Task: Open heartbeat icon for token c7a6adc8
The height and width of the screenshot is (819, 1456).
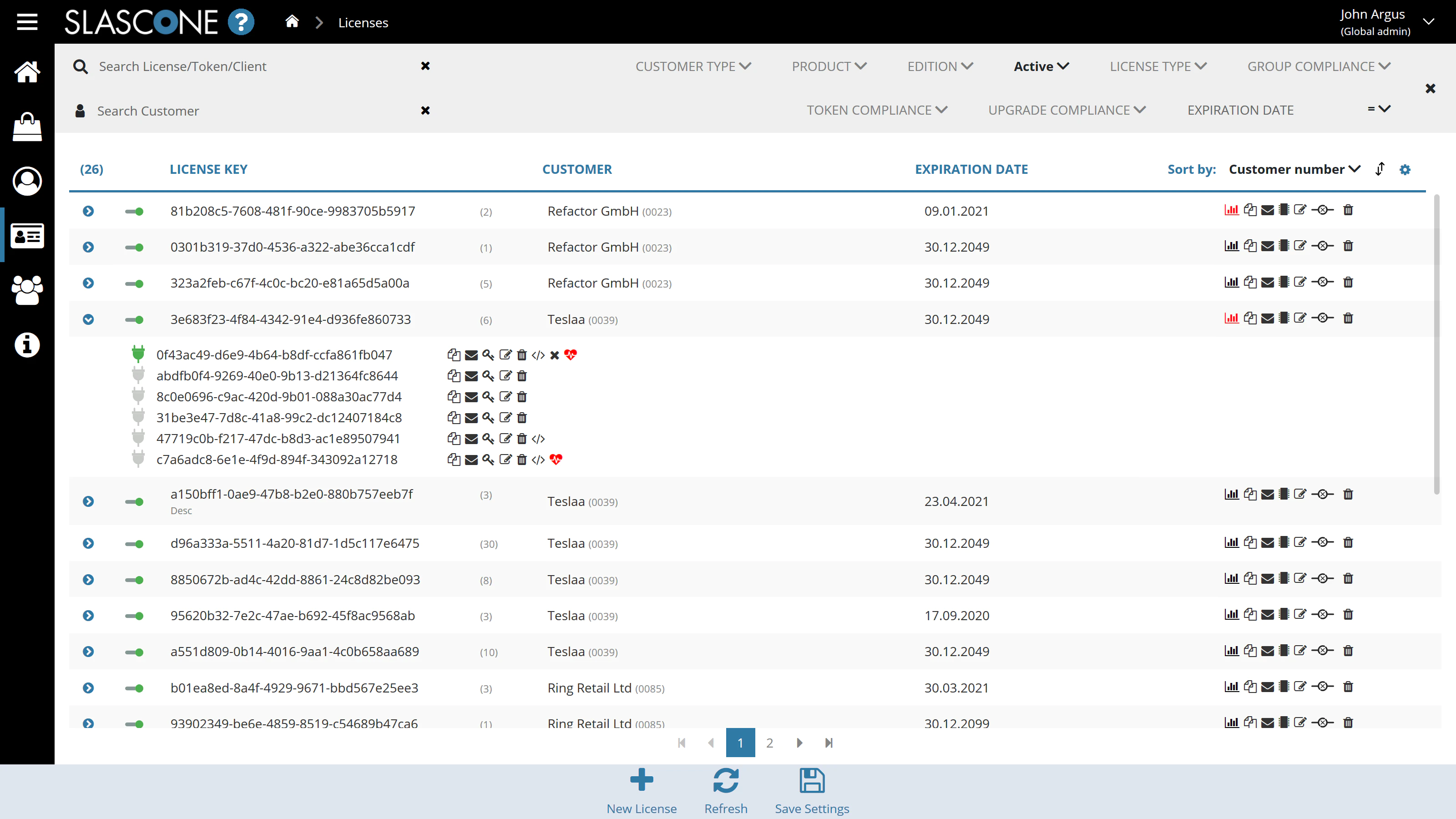Action: point(556,460)
